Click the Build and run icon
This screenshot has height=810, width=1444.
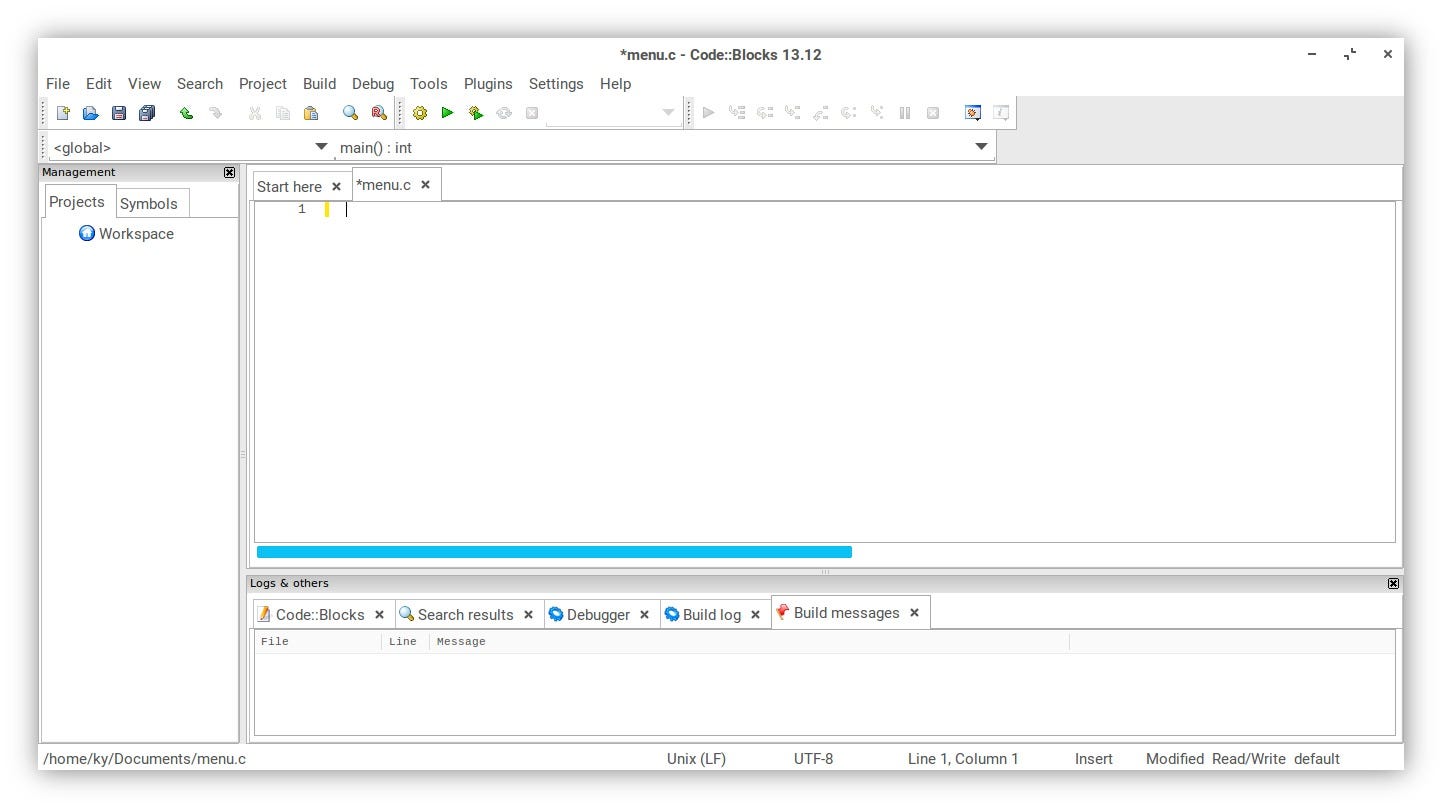click(476, 113)
